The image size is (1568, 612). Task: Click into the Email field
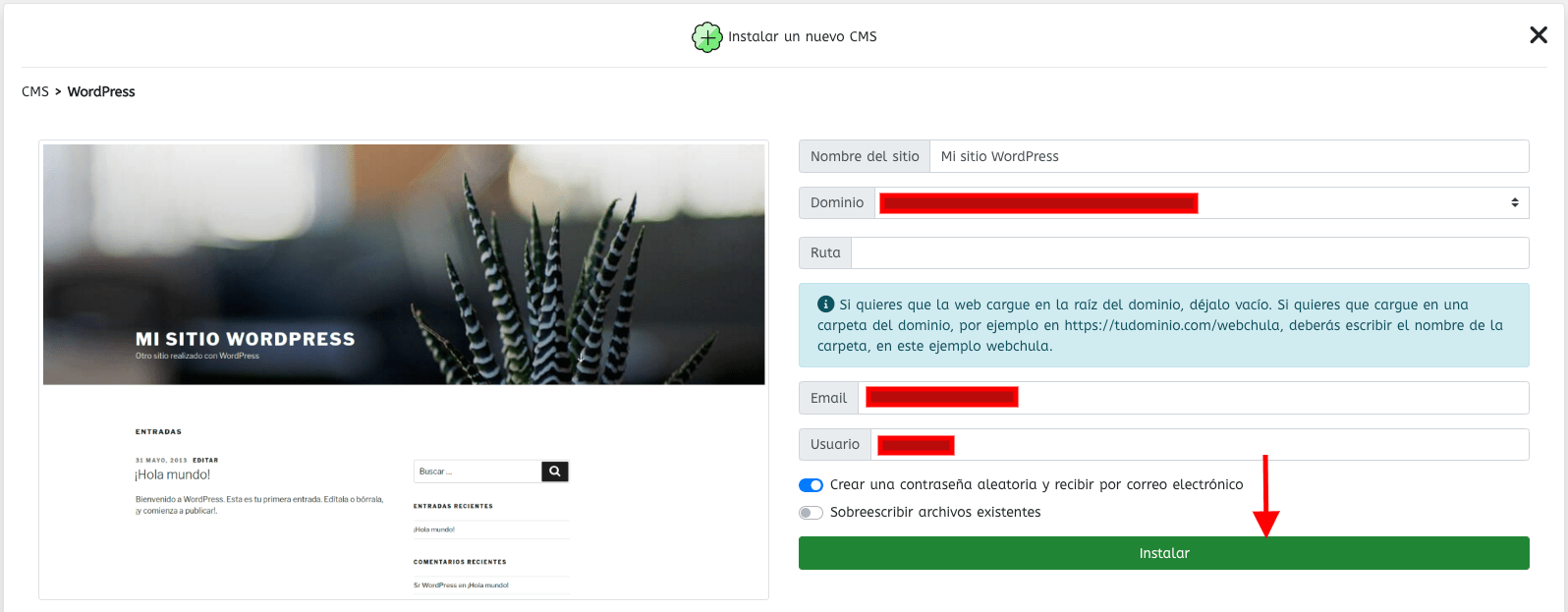coord(1194,398)
